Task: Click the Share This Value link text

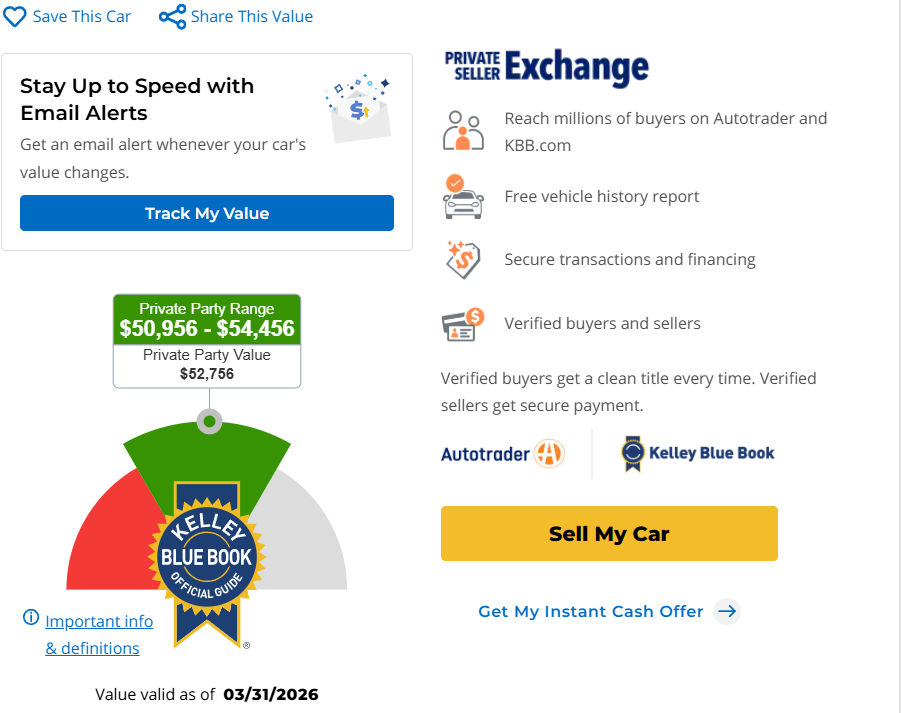Action: (251, 17)
